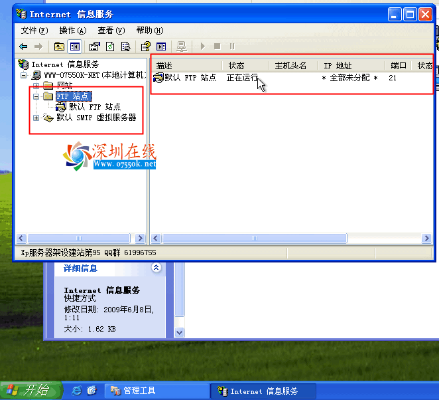Collapse the FTP 站点 folder node
The image size is (439, 400).
pos(36,97)
